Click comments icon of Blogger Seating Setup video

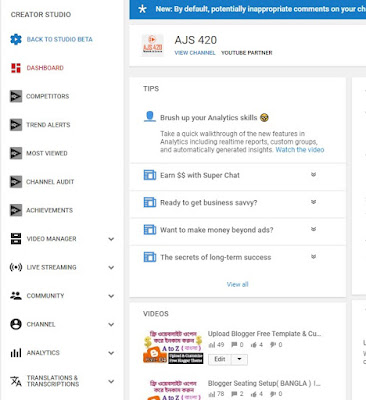point(234,394)
